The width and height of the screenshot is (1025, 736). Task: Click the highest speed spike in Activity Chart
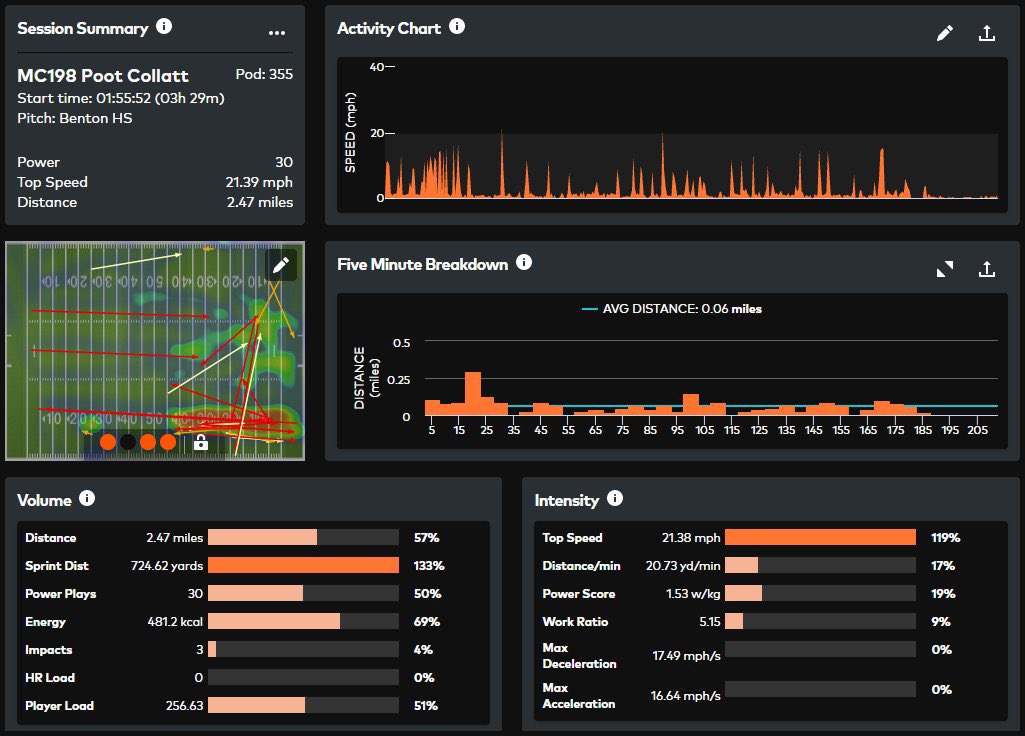(x=502, y=163)
